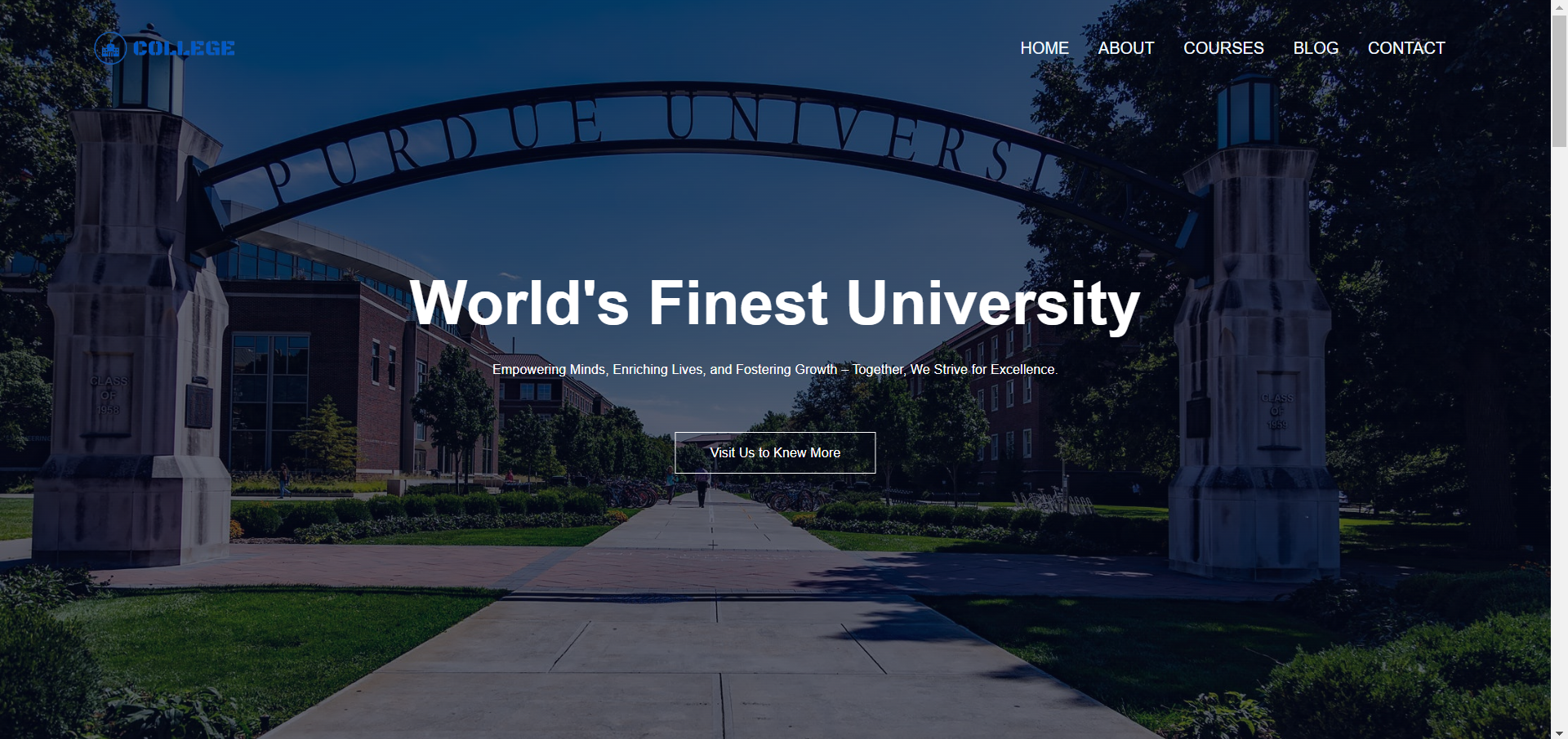This screenshot has height=739, width=1568.
Task: Open the ABOUT page from navigation
Action: [x=1125, y=48]
